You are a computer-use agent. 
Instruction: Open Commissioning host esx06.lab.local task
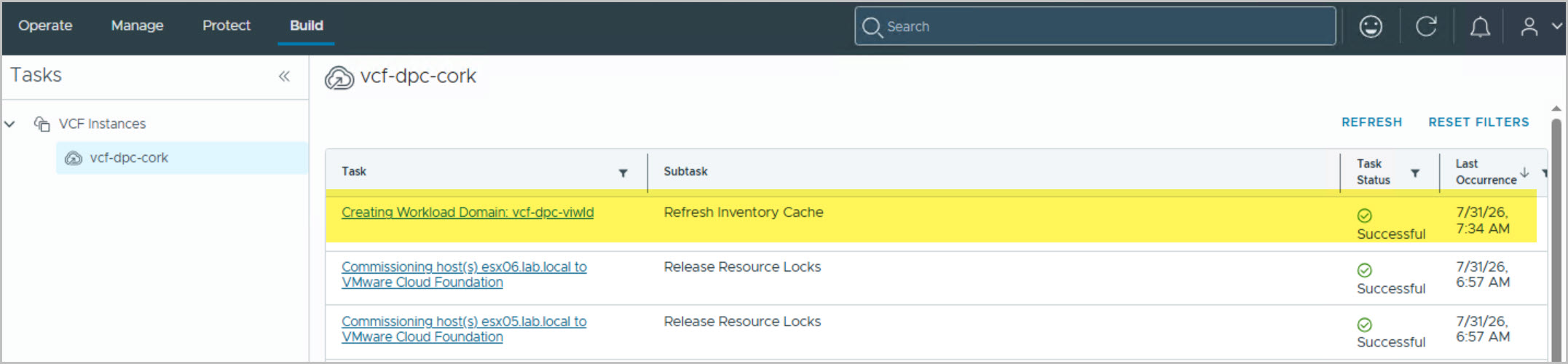point(464,274)
